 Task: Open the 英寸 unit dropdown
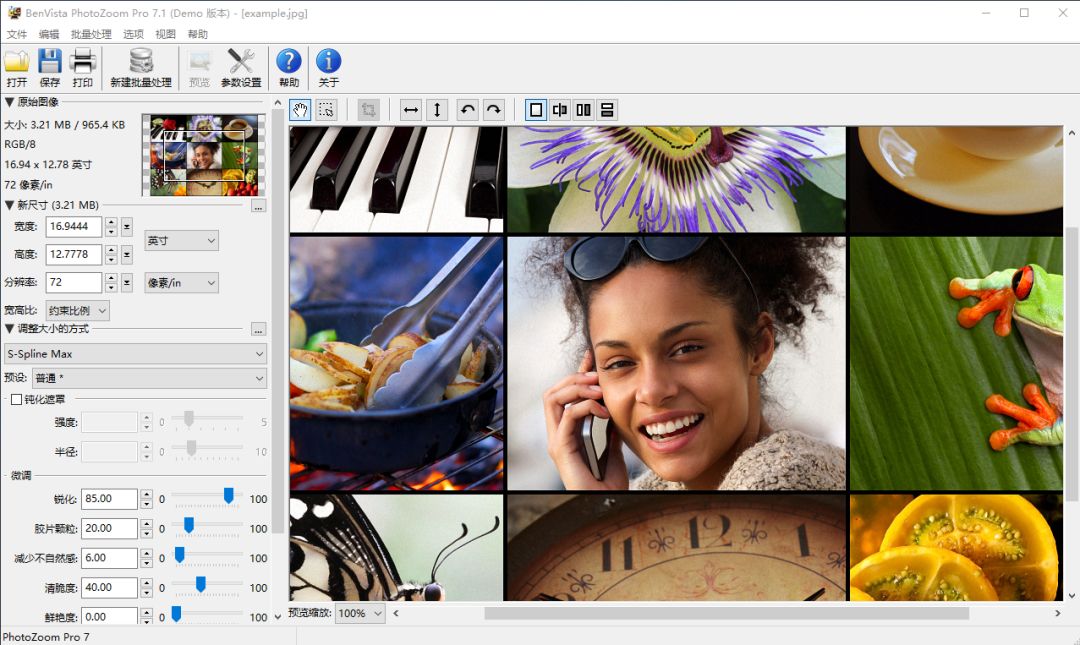click(x=182, y=240)
